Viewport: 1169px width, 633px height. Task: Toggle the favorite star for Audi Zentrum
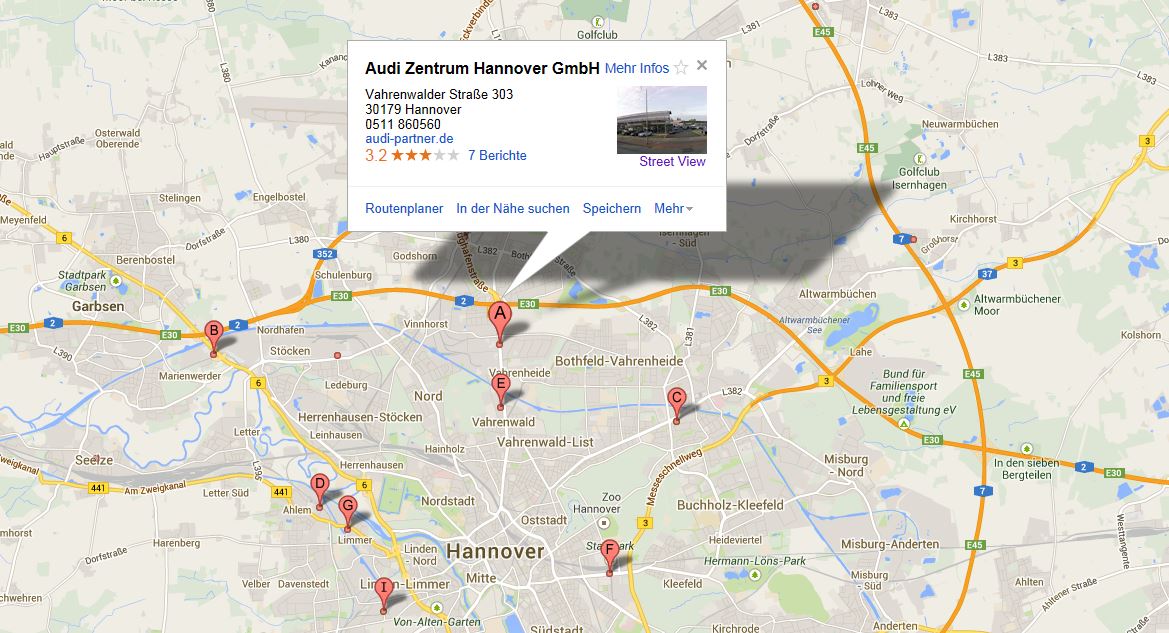tap(681, 68)
